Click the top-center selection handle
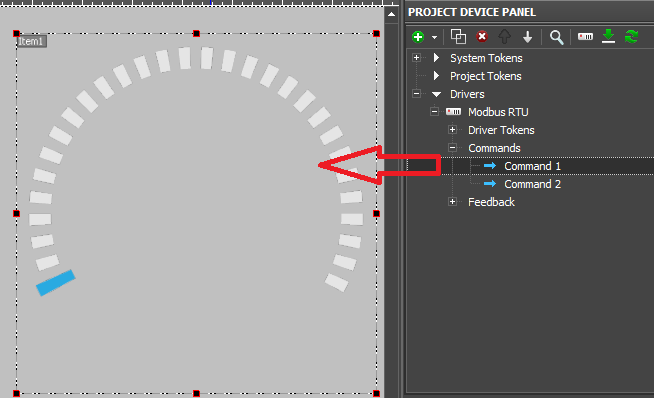This screenshot has height=398, width=654. pos(196,33)
